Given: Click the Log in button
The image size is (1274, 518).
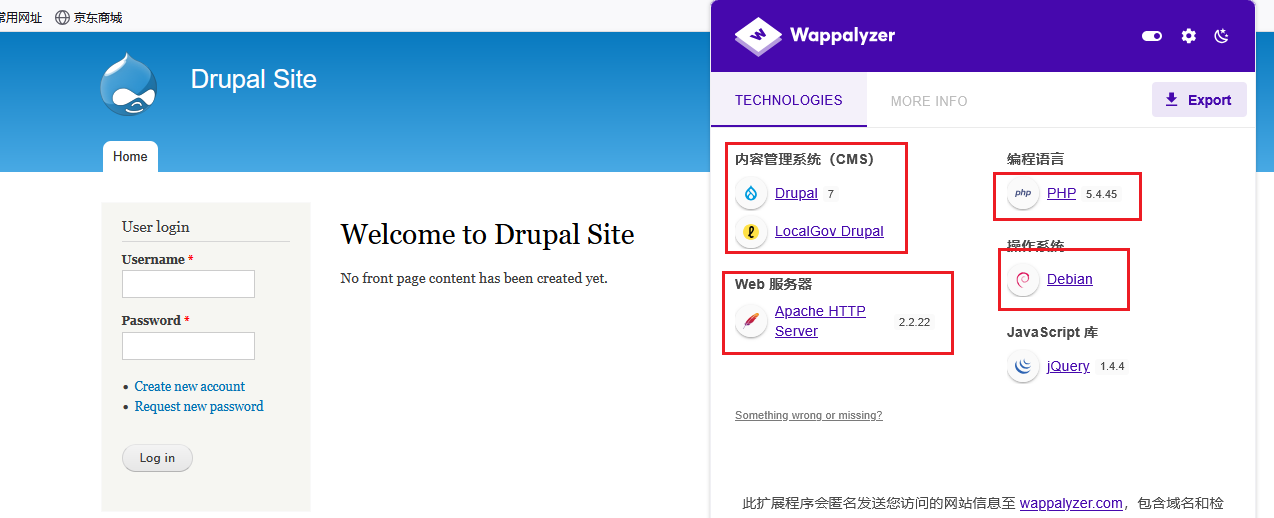Looking at the screenshot, I should click(x=157, y=458).
